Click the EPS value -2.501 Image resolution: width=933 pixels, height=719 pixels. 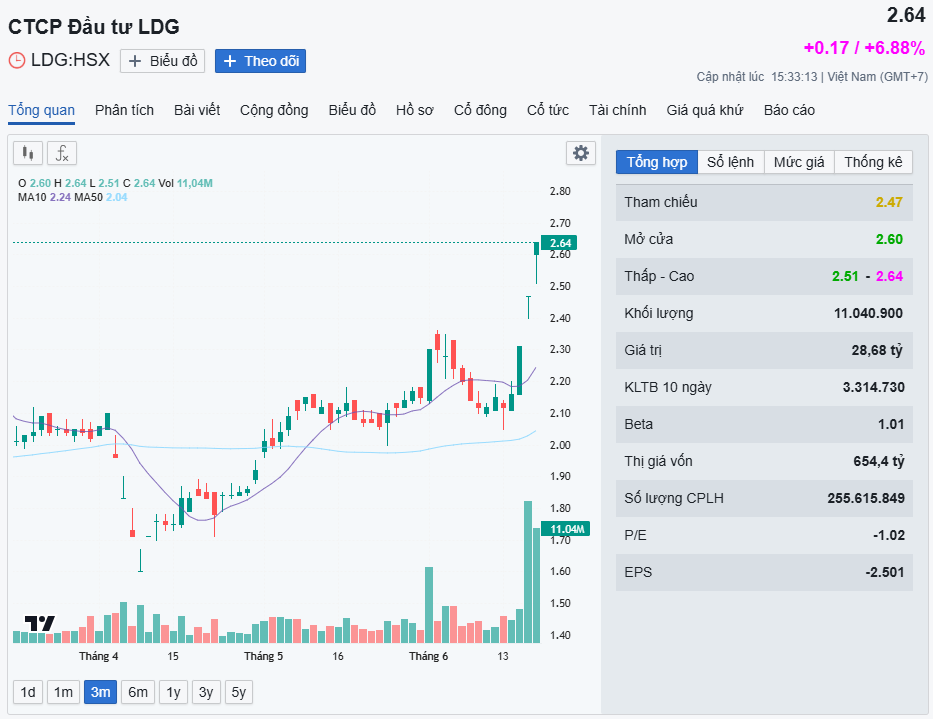tap(885, 572)
